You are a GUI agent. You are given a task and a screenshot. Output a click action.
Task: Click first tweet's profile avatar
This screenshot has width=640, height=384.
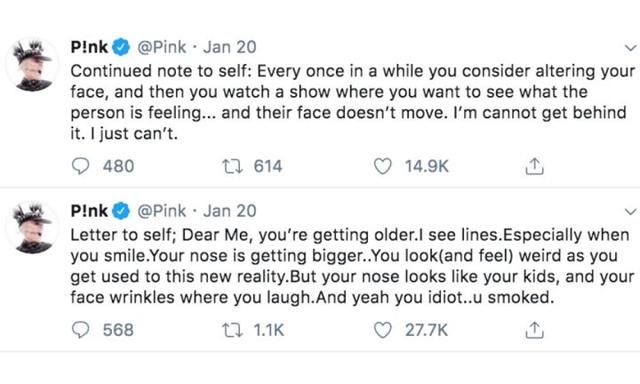(x=32, y=64)
